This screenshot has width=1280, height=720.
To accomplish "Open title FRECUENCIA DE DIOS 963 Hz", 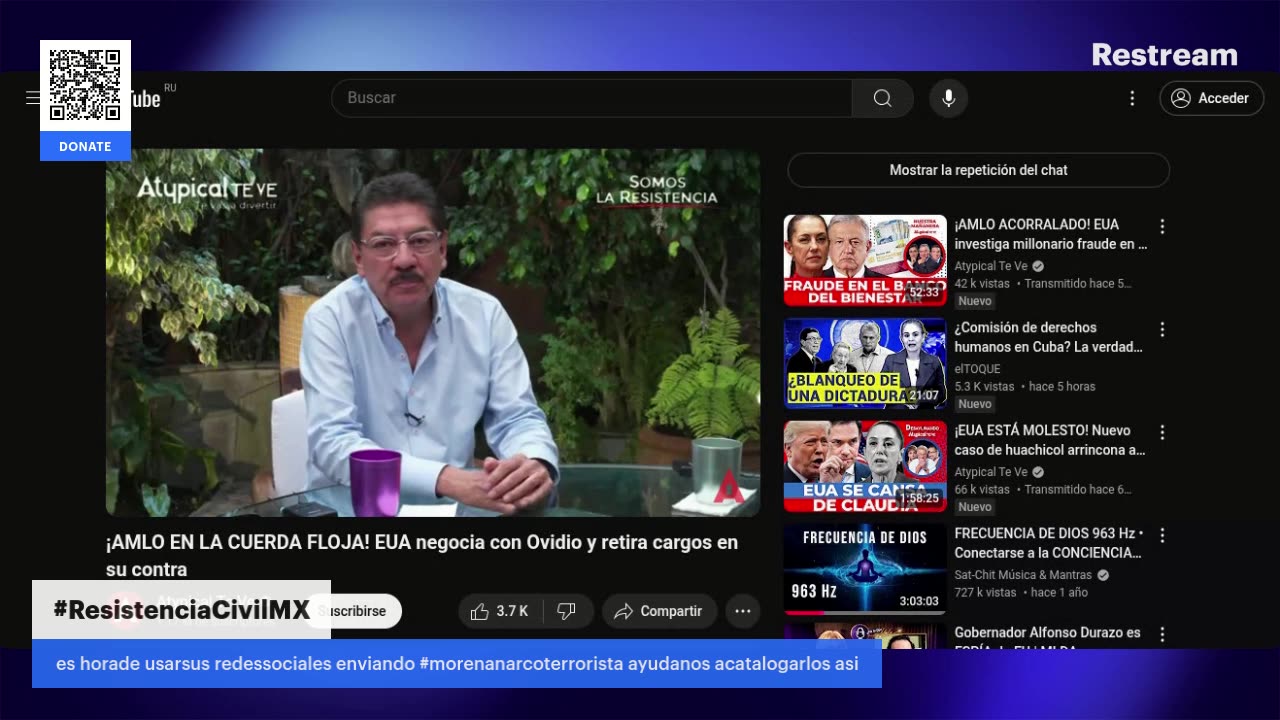I will 1049,543.
